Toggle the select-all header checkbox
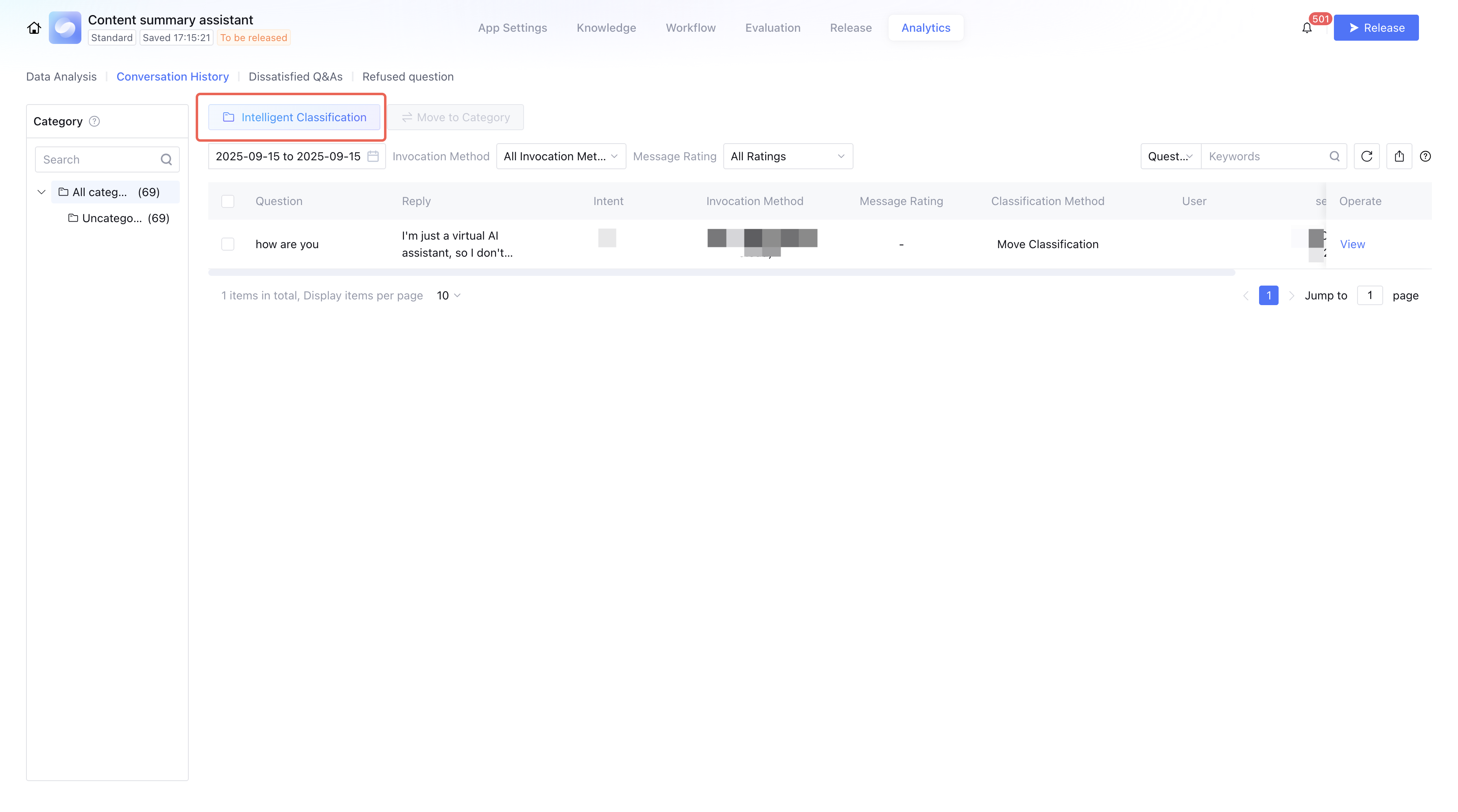The width and height of the screenshot is (1458, 812). tap(227, 201)
